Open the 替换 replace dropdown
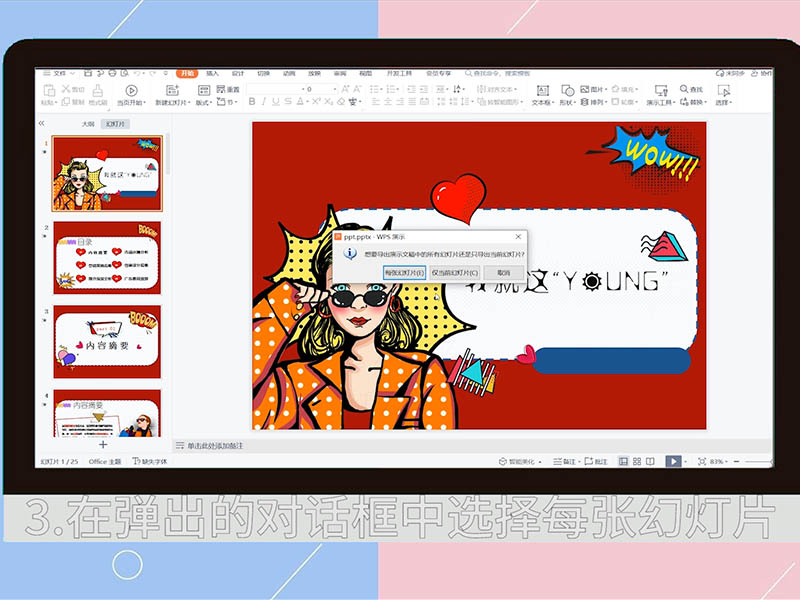Viewport: 800px width, 600px height. pos(693,102)
